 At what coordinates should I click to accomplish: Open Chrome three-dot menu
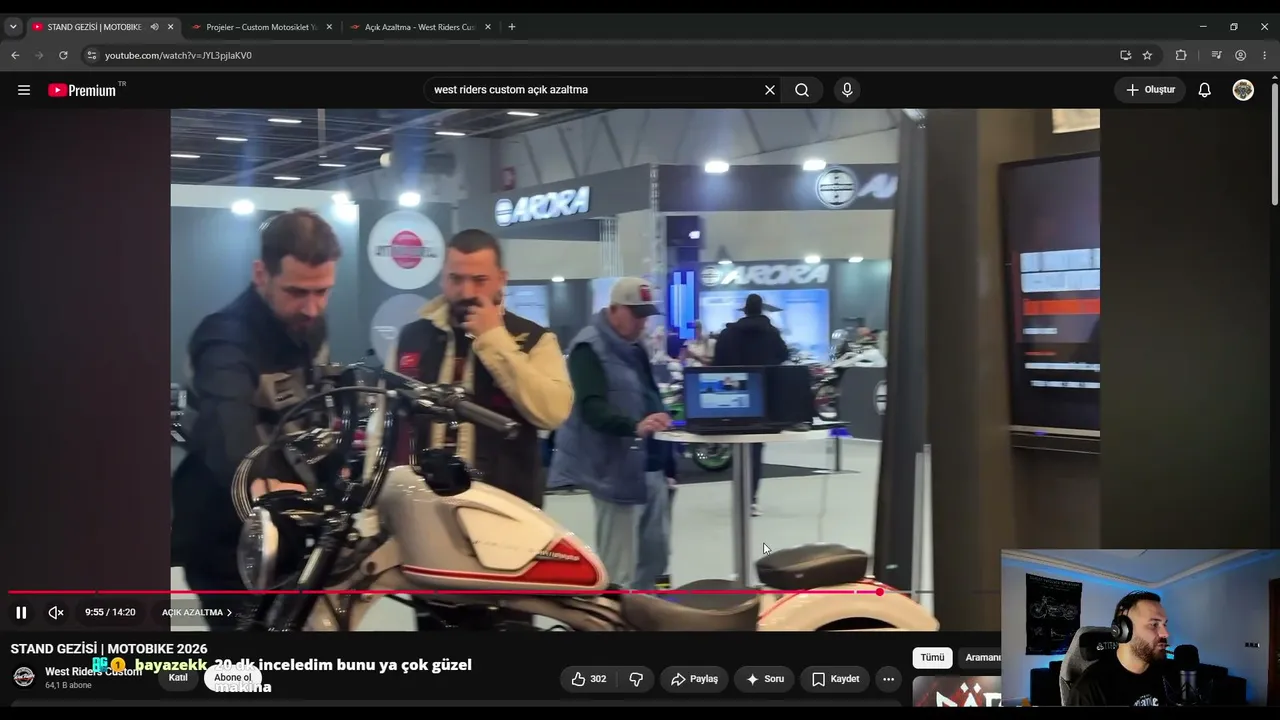pos(1265,55)
